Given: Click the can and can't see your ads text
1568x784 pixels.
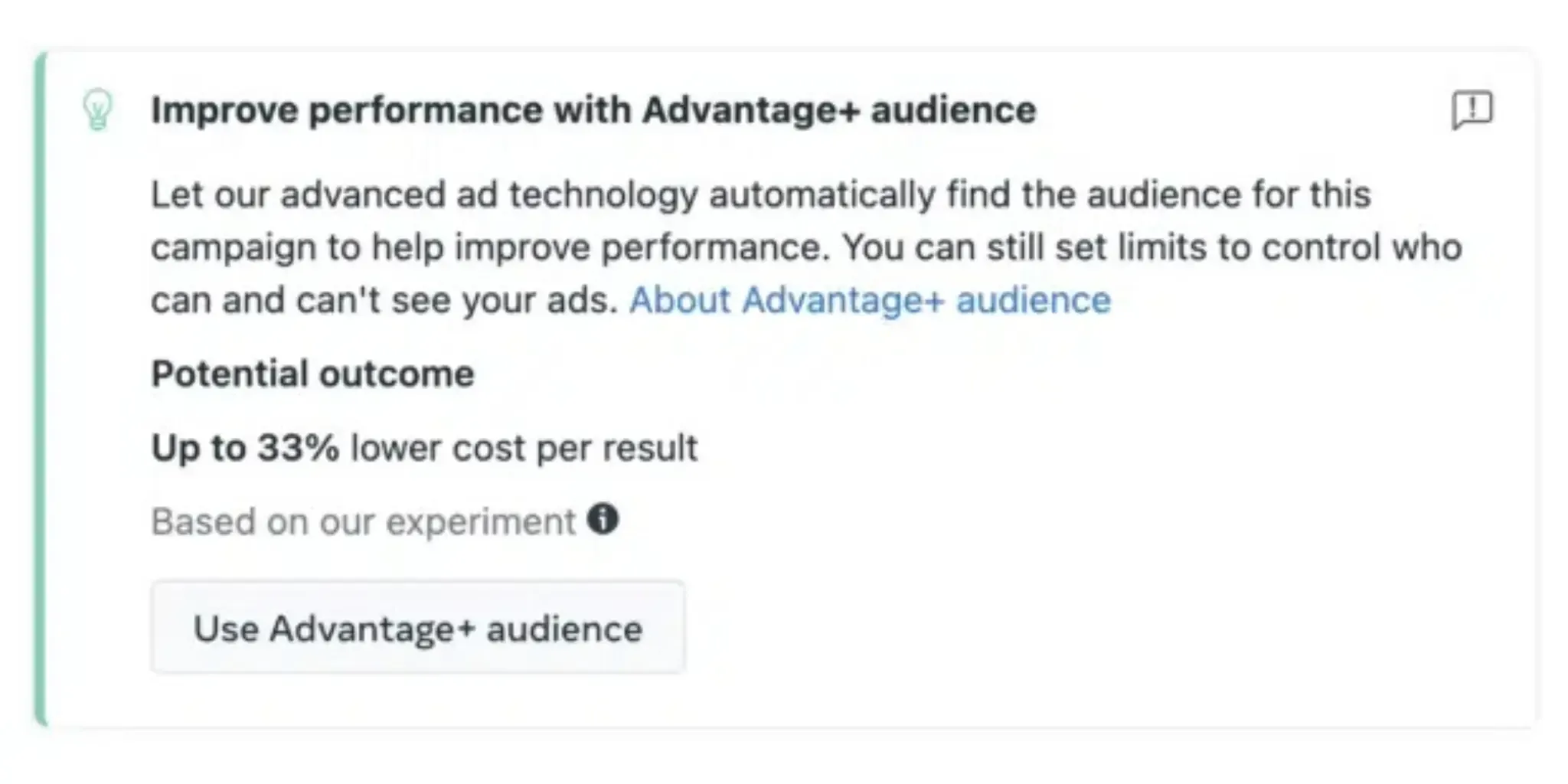Looking at the screenshot, I should [x=384, y=300].
